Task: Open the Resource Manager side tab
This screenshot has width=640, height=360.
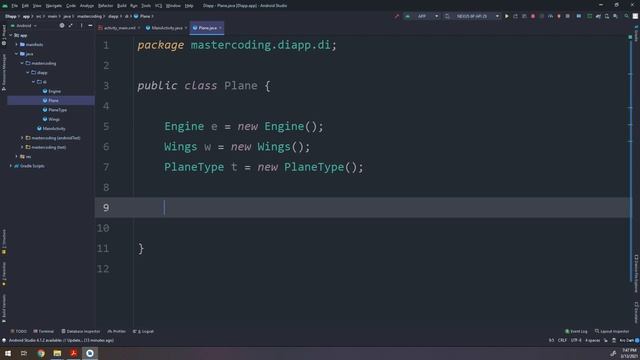Action: coord(4,72)
